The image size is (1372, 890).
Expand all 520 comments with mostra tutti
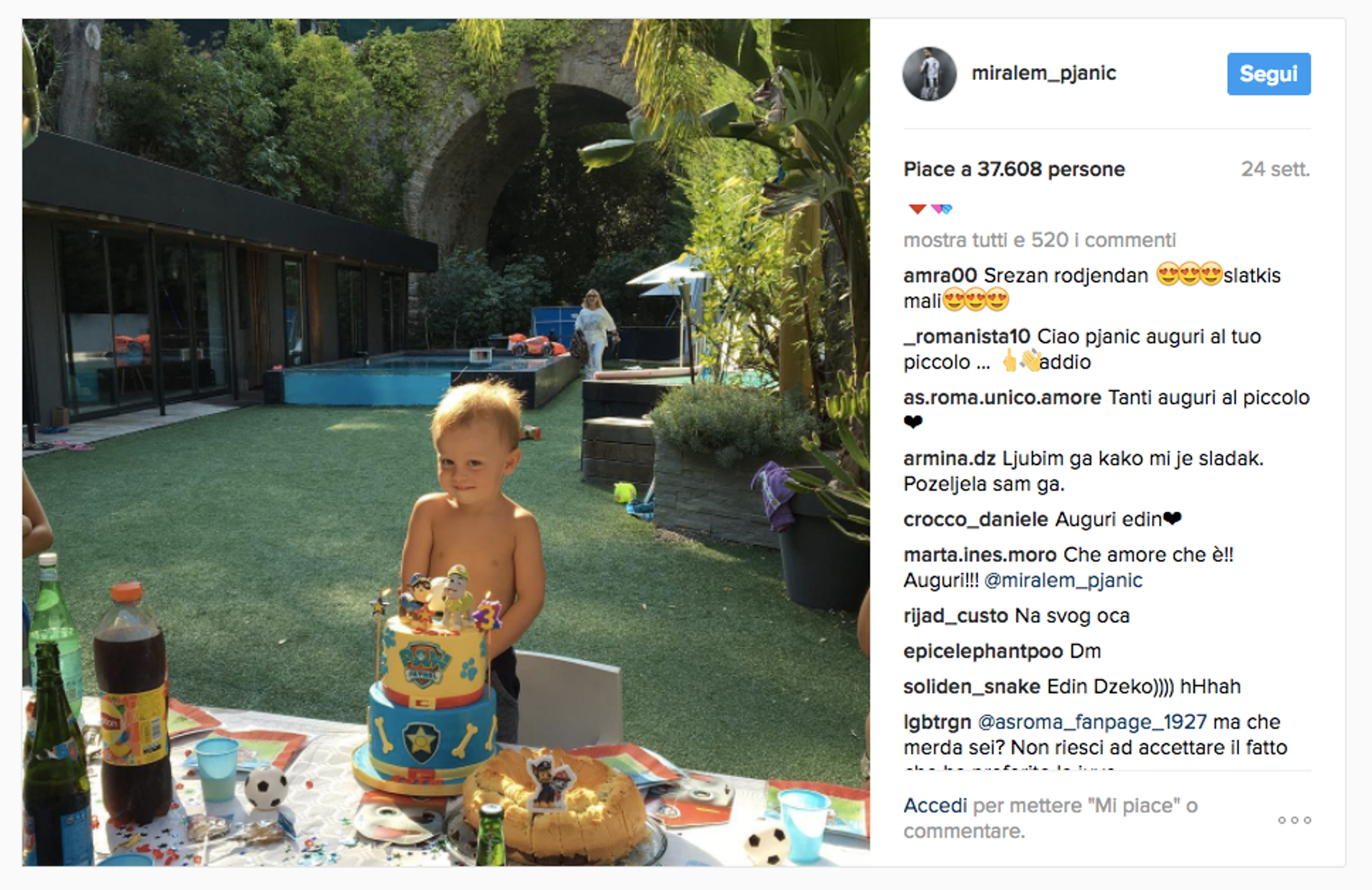(1039, 240)
